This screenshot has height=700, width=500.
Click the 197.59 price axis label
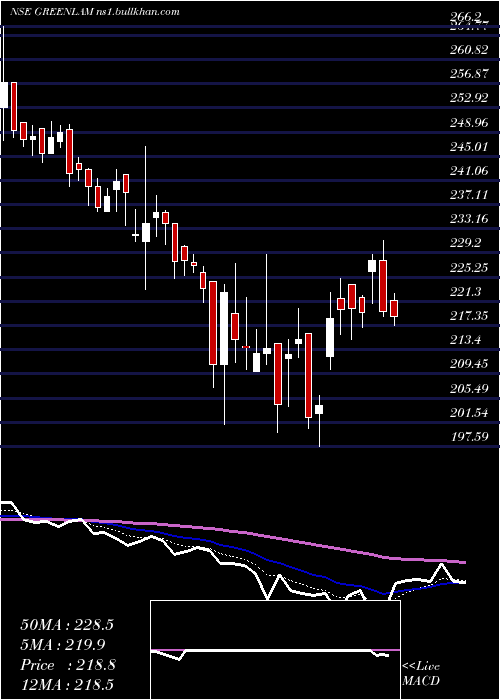tap(468, 437)
